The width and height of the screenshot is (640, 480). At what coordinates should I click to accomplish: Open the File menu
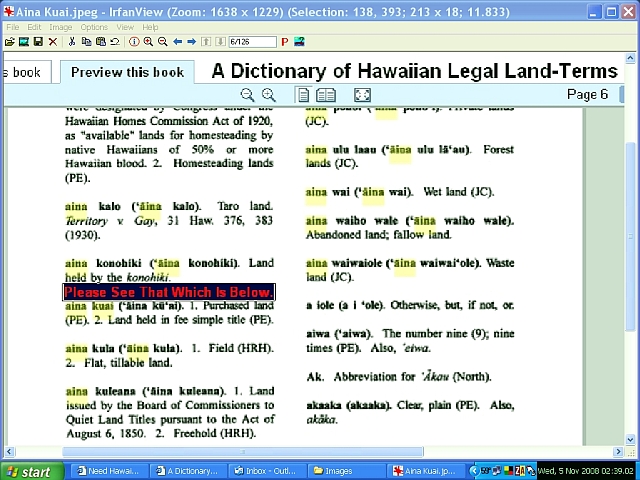point(13,27)
